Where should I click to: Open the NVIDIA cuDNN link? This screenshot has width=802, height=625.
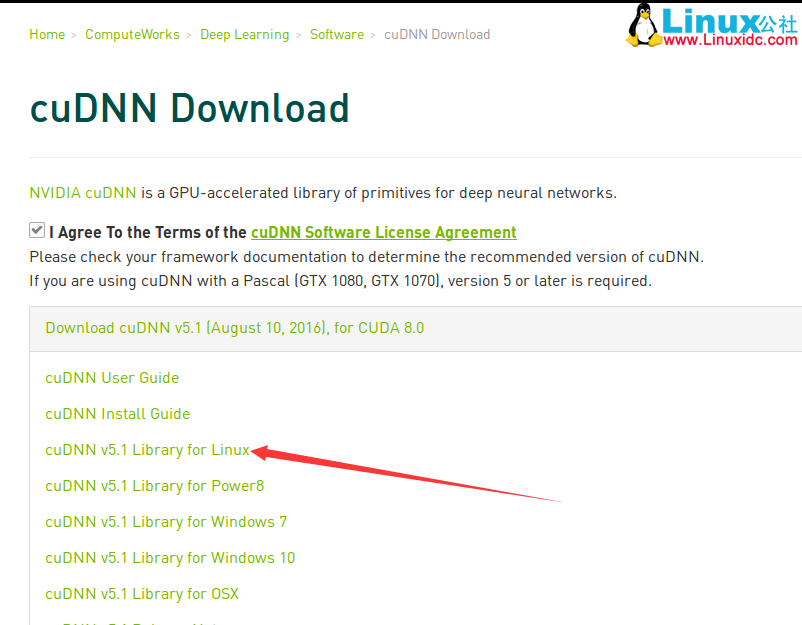[82, 193]
